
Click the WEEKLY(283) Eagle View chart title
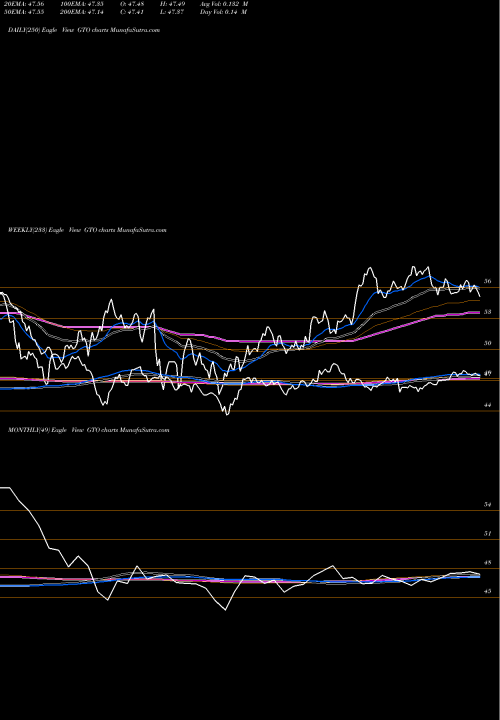click(87, 230)
